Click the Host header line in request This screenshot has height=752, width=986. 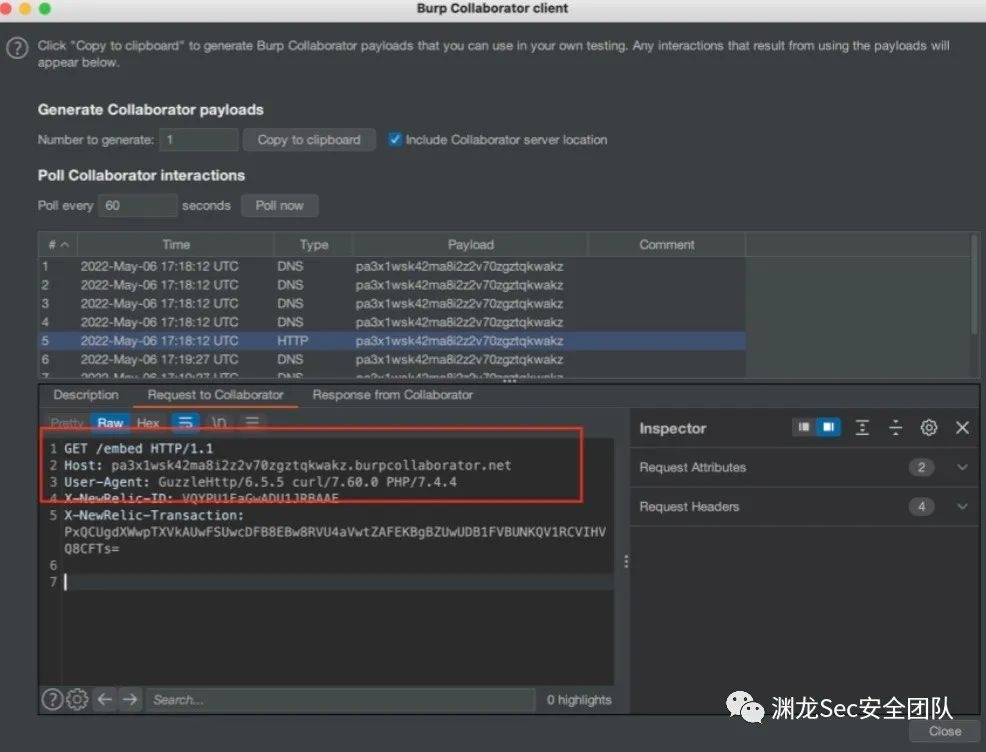(x=287, y=465)
